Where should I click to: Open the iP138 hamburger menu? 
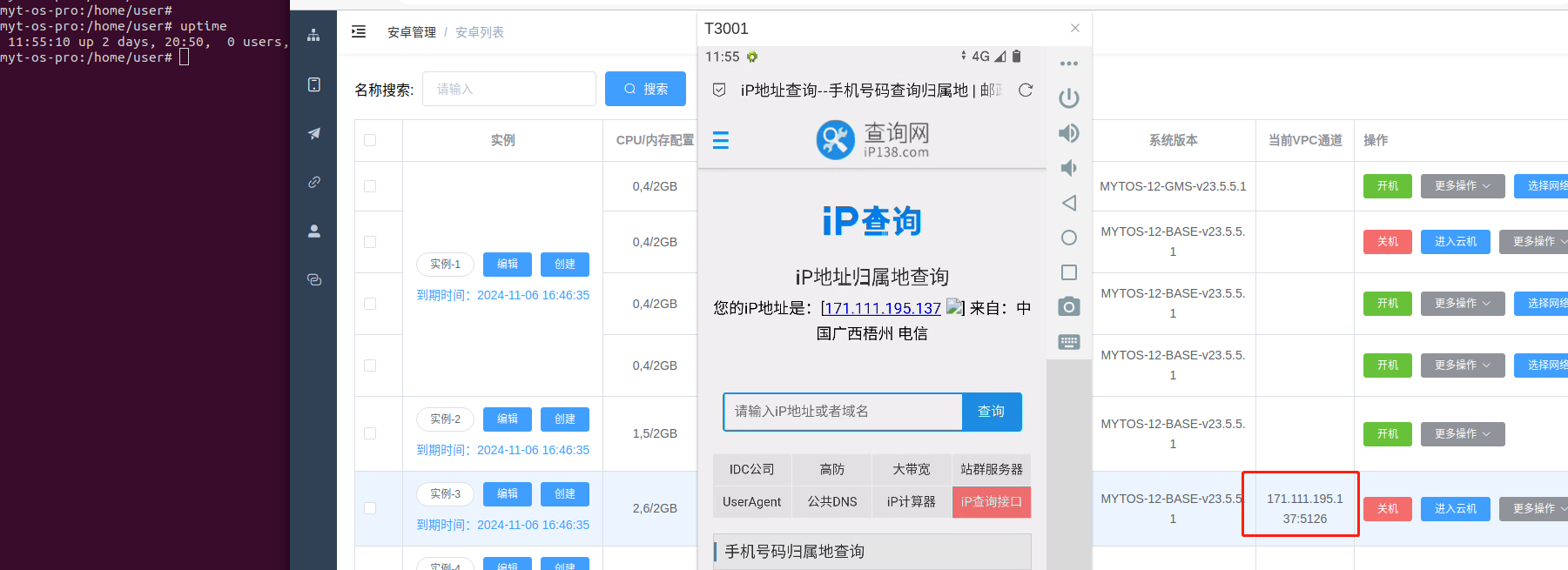coord(721,140)
